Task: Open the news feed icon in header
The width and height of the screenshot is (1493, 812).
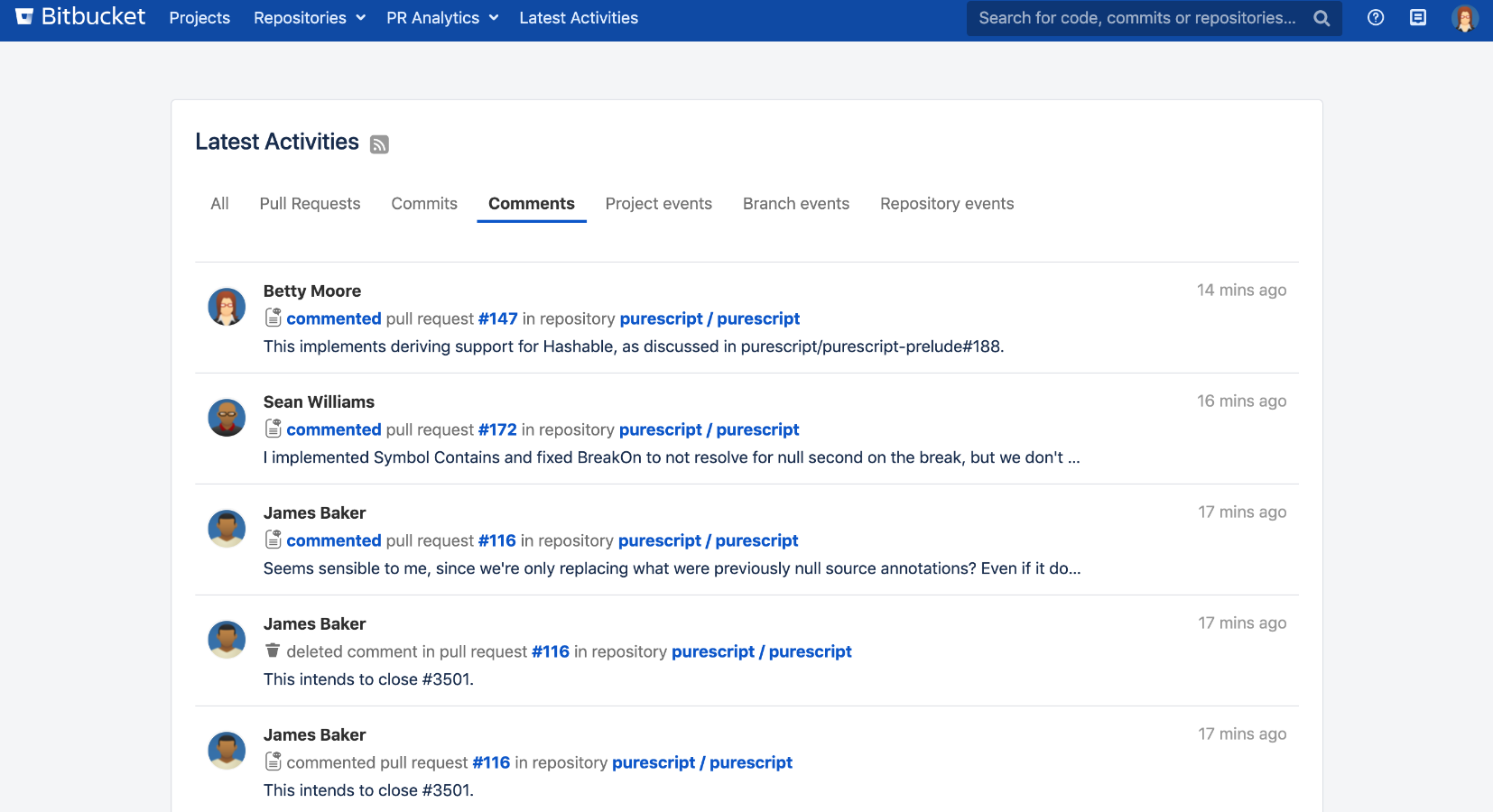Action: [1418, 18]
